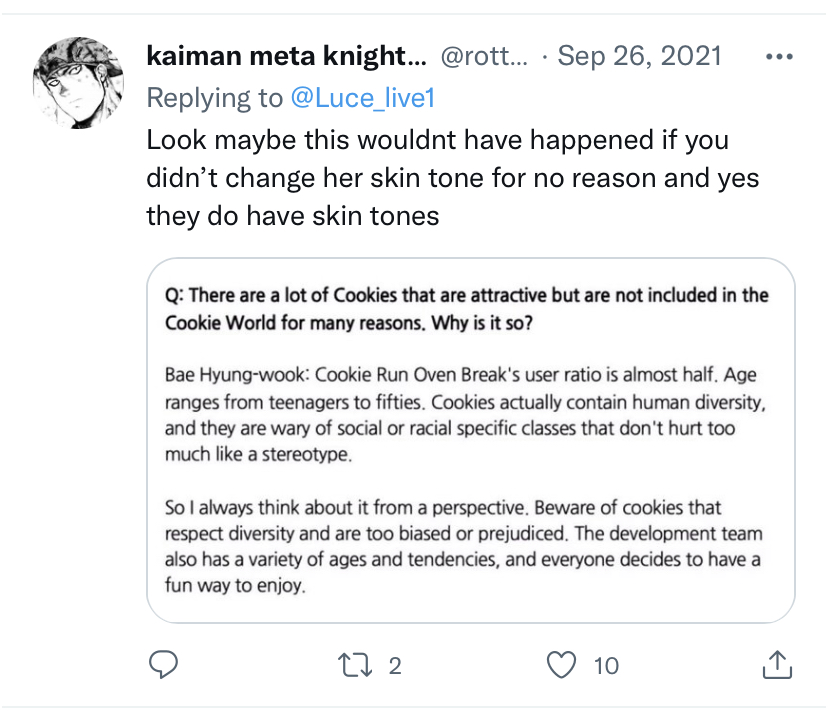Click the reply speech bubble icon

pos(163,665)
